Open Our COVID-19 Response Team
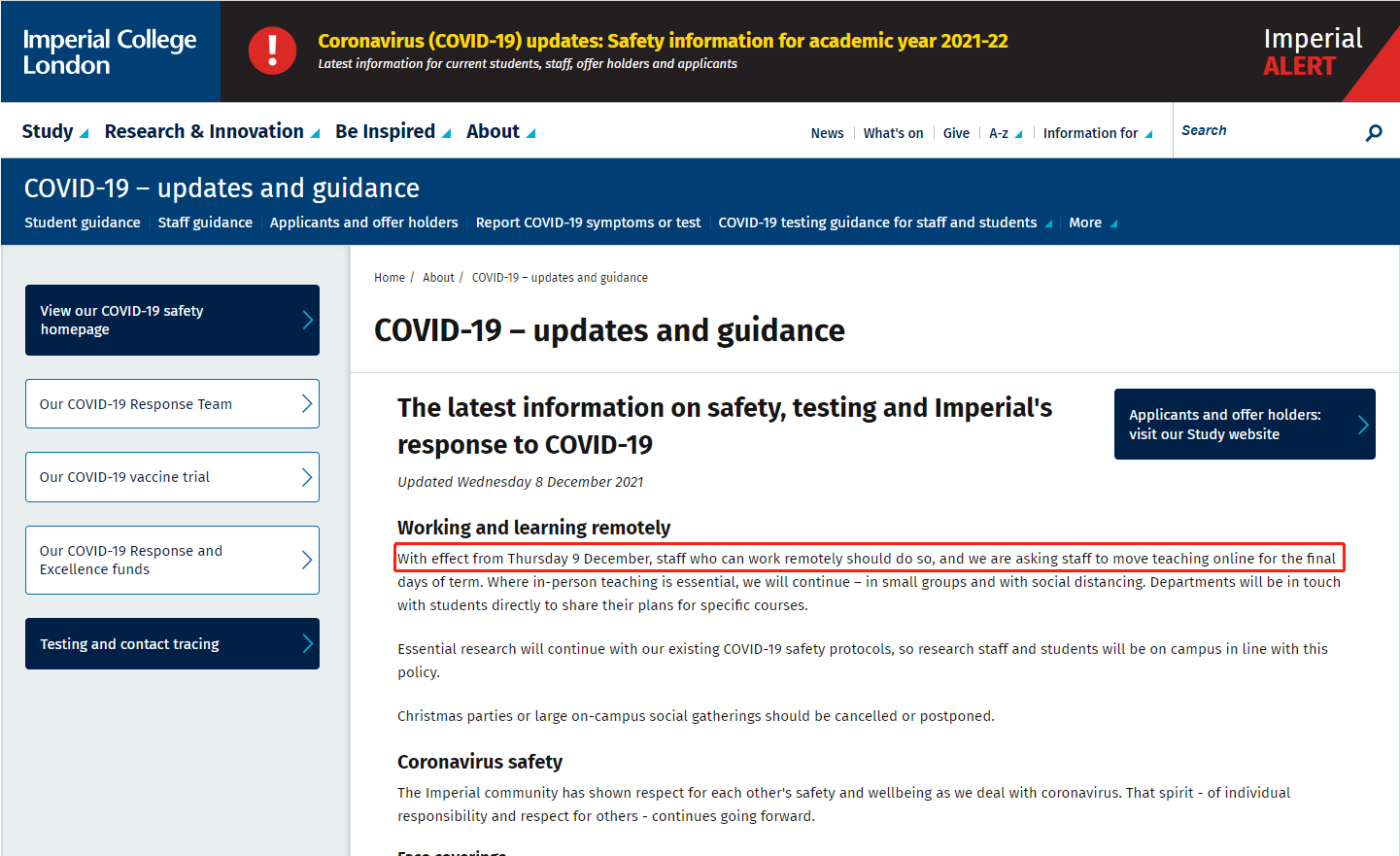 pos(172,403)
